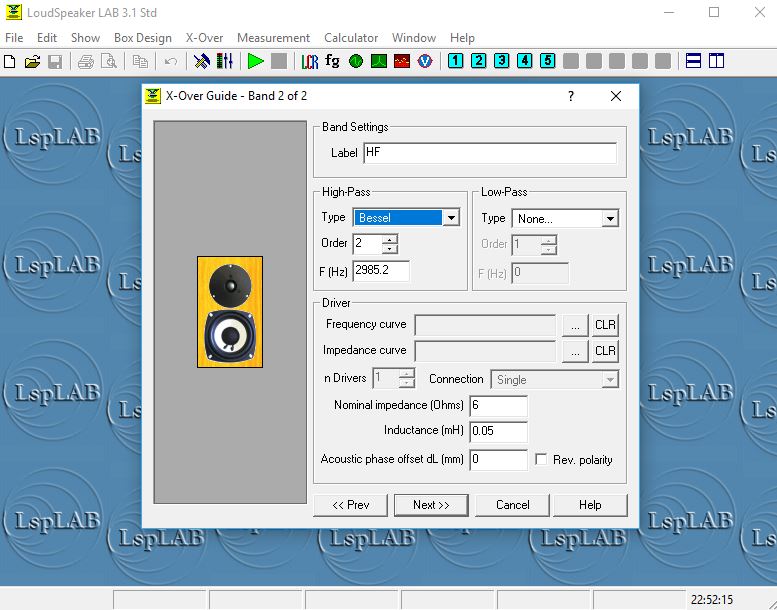This screenshot has width=777, height=610.
Task: Open the hammer-and-wrench tools icon
Action: [x=202, y=61]
